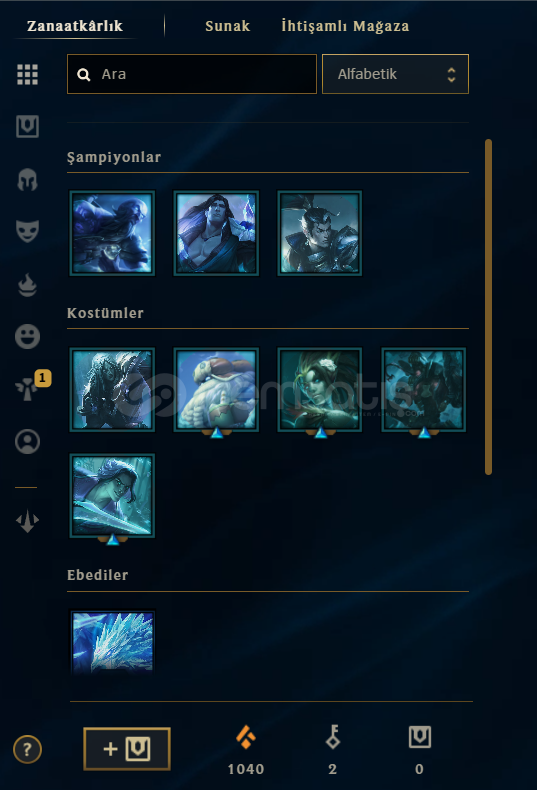This screenshot has height=790, width=537.
Task: Click the add chest plus button
Action: tap(127, 749)
